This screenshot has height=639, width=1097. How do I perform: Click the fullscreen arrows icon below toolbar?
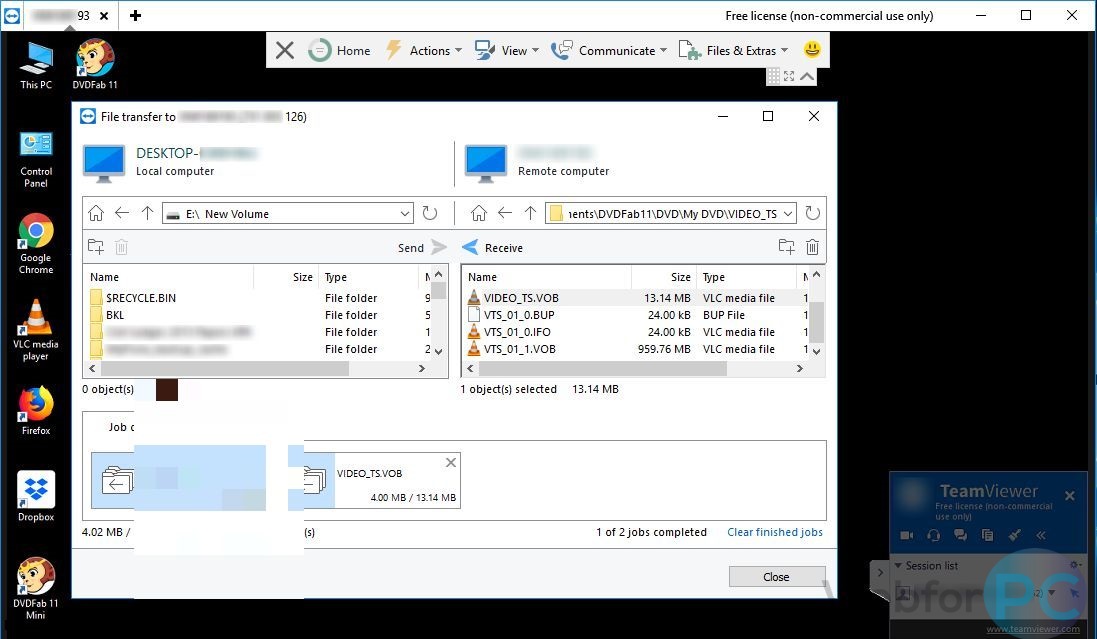click(789, 76)
